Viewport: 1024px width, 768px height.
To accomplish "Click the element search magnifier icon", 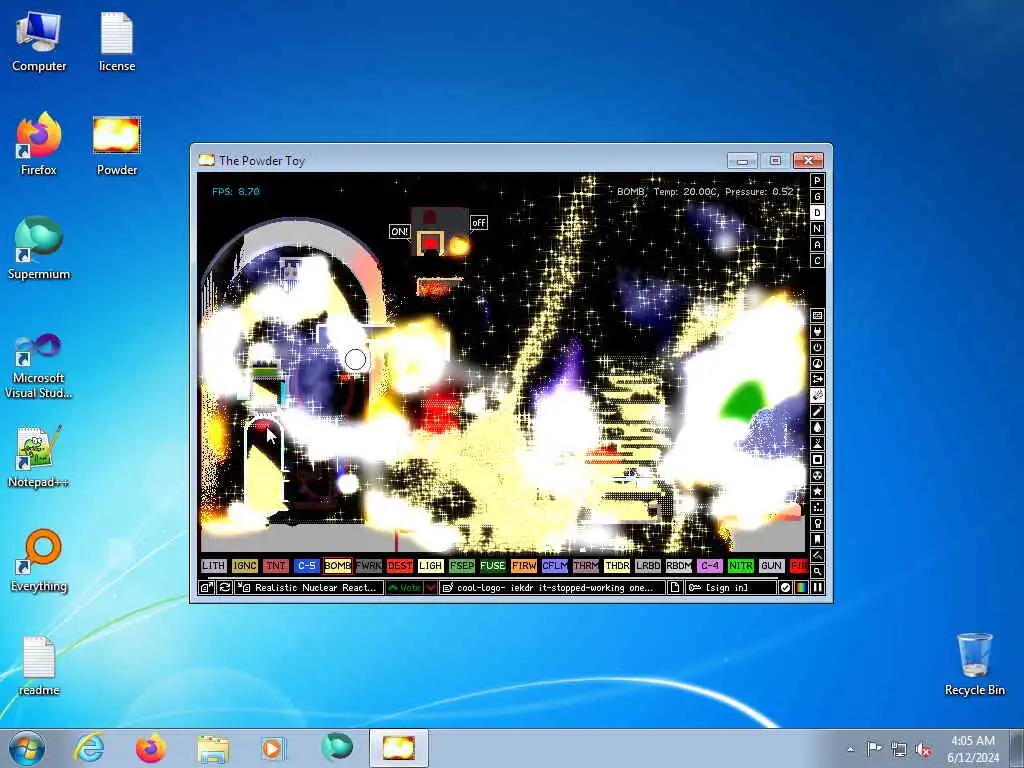I will click(x=817, y=571).
